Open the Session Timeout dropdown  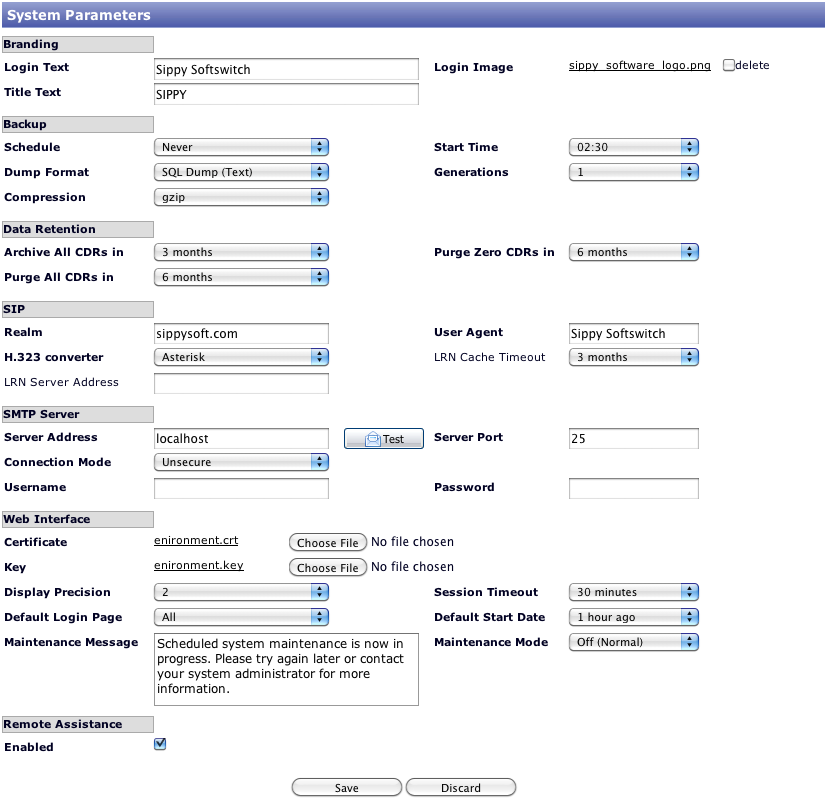tap(633, 592)
